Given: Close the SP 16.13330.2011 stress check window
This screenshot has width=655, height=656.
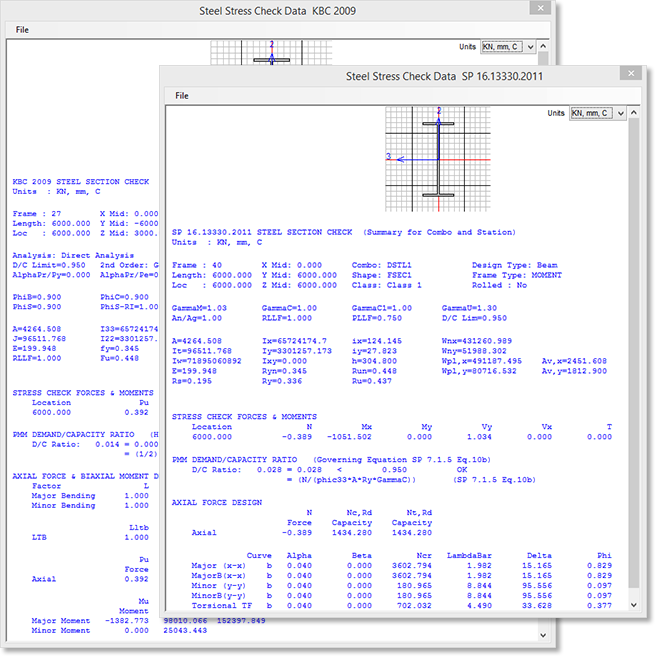Looking at the screenshot, I should tap(630, 75).
